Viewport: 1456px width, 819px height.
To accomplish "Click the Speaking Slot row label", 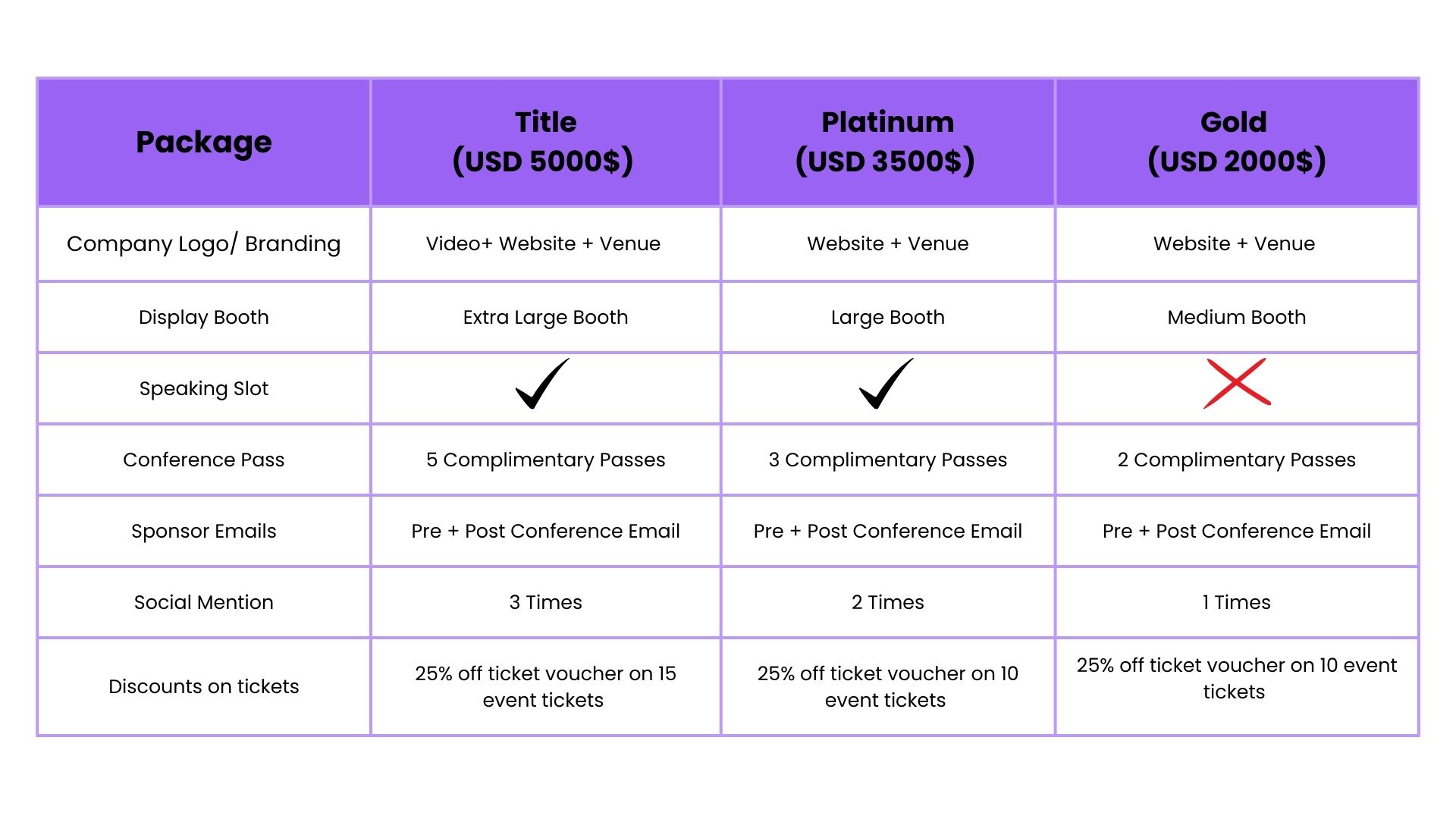I will (203, 388).
